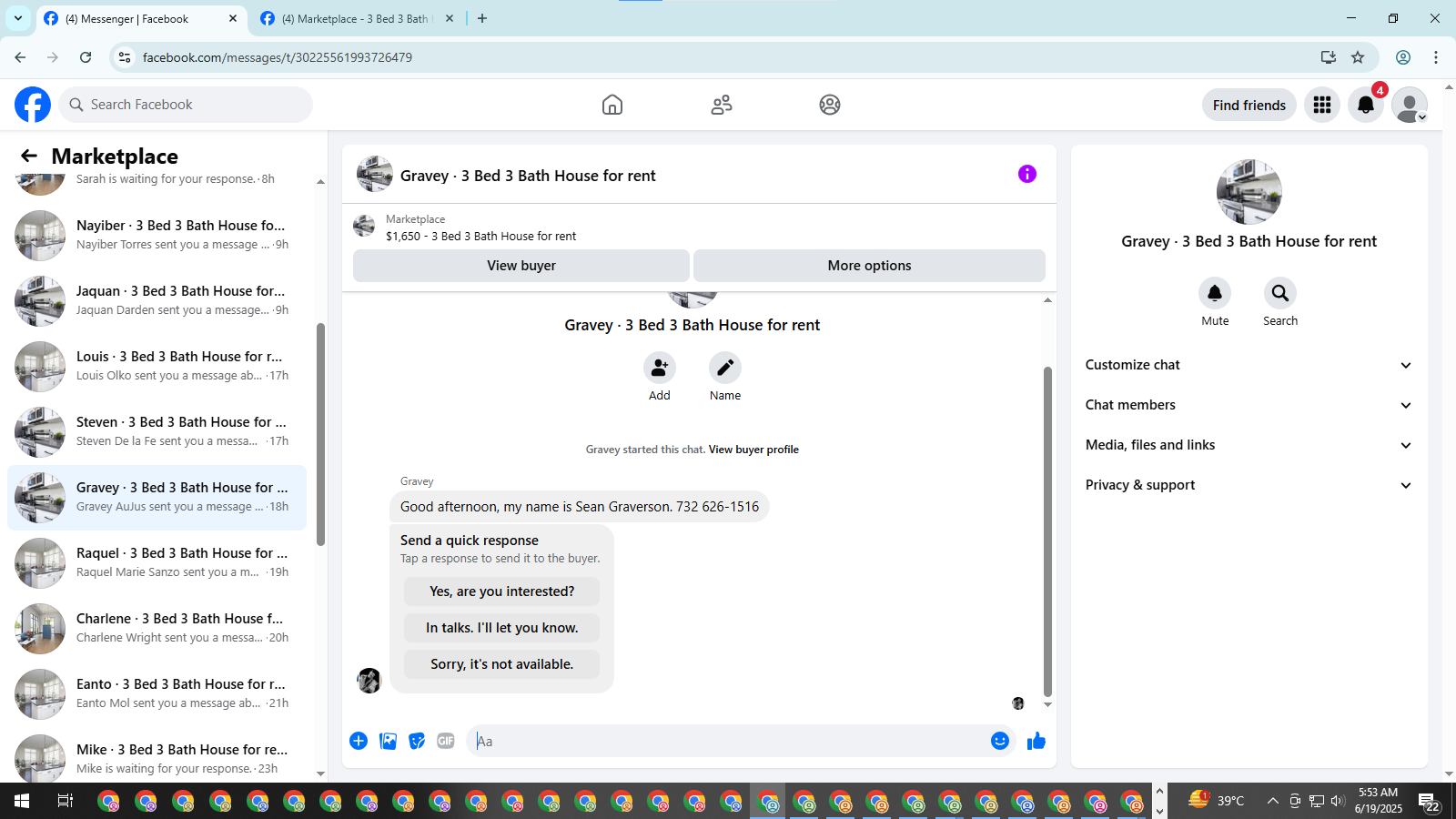The height and width of the screenshot is (819, 1456).
Task: Expand Privacy & support section
Action: click(1249, 485)
